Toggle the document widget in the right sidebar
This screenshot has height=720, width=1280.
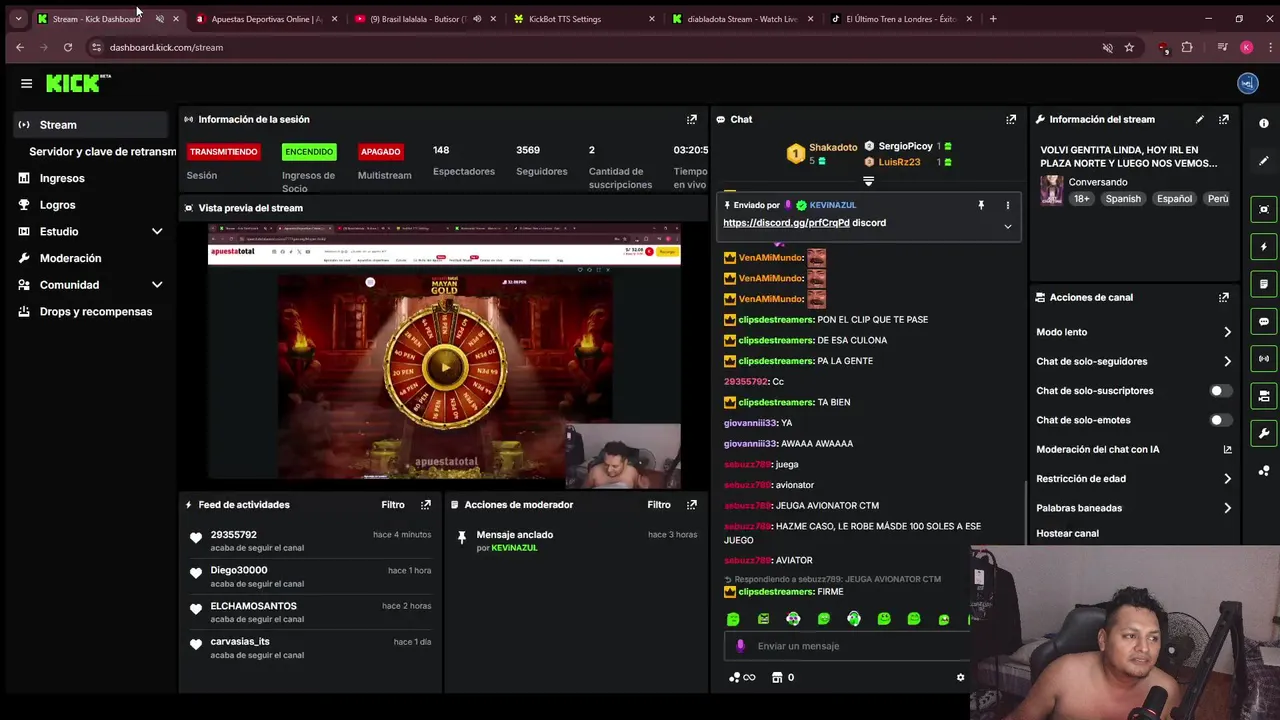[1264, 284]
